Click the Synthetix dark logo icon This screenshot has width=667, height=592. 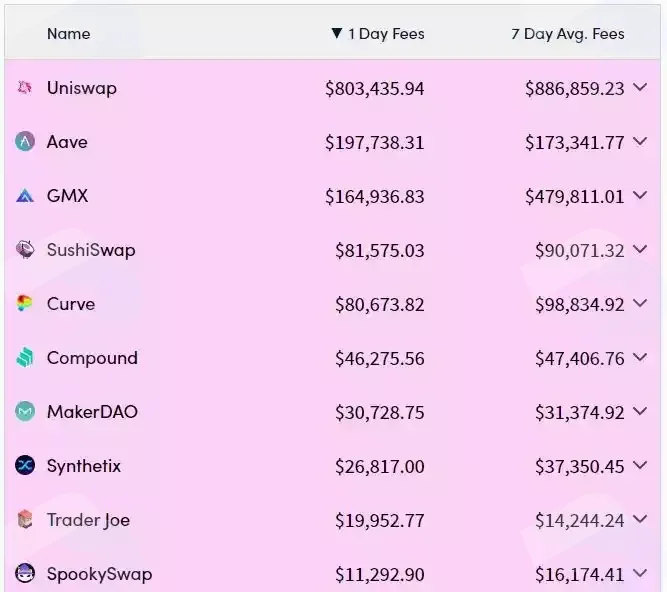tap(25, 466)
